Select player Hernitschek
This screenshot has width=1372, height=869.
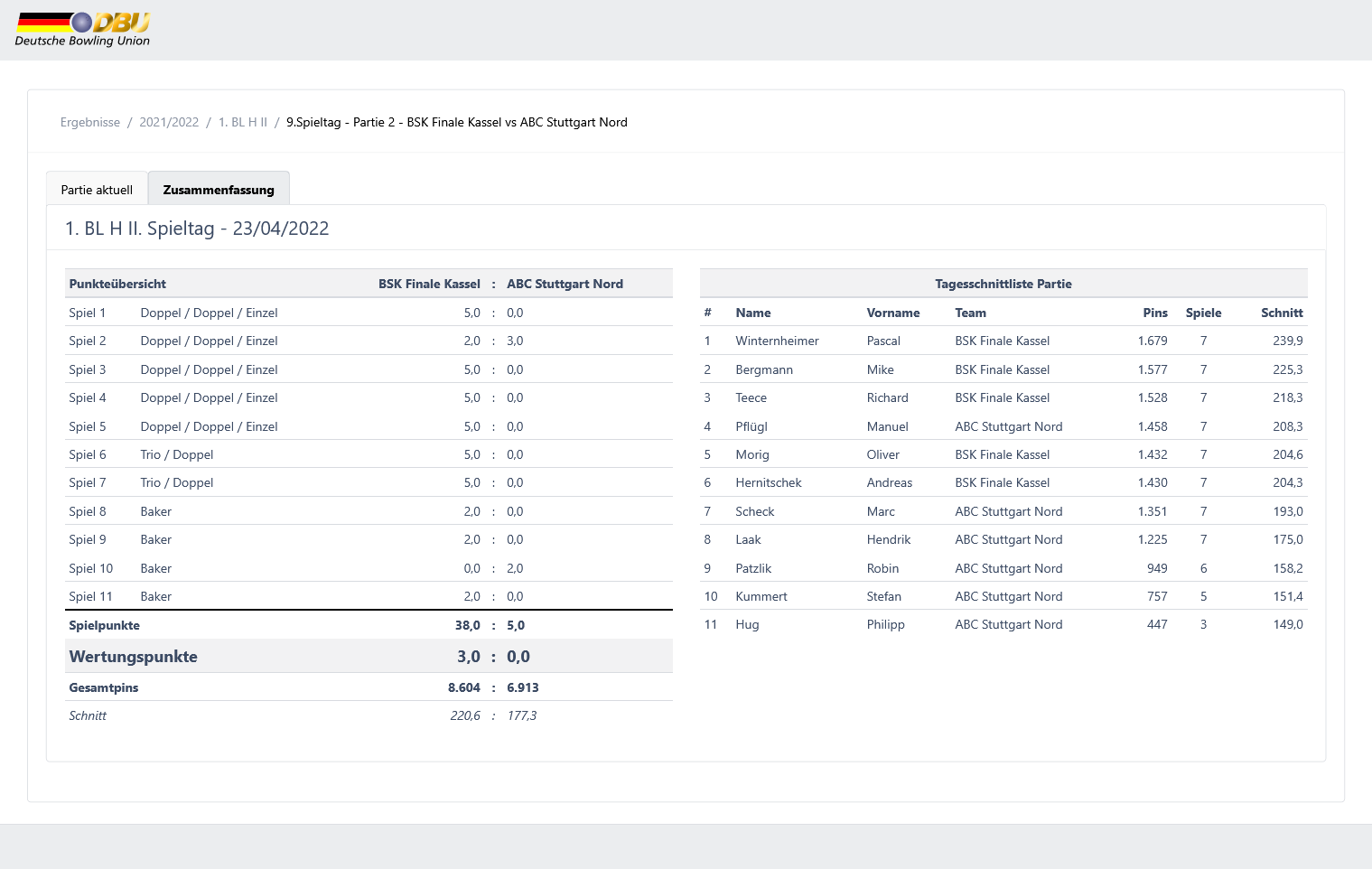tap(769, 482)
